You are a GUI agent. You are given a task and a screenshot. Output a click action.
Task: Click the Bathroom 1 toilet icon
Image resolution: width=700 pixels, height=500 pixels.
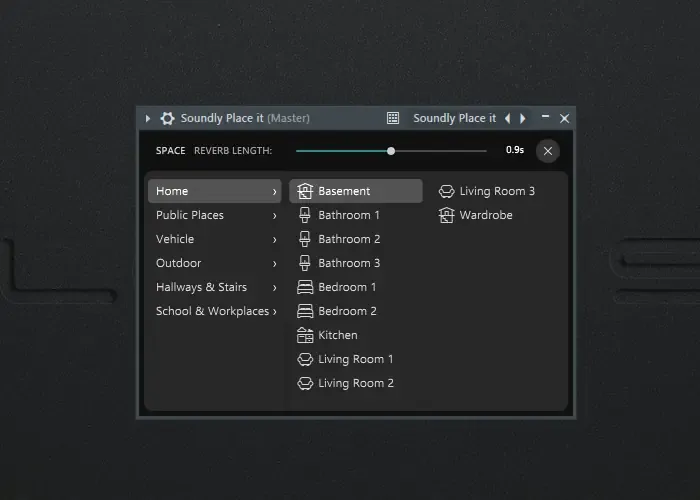pos(305,215)
